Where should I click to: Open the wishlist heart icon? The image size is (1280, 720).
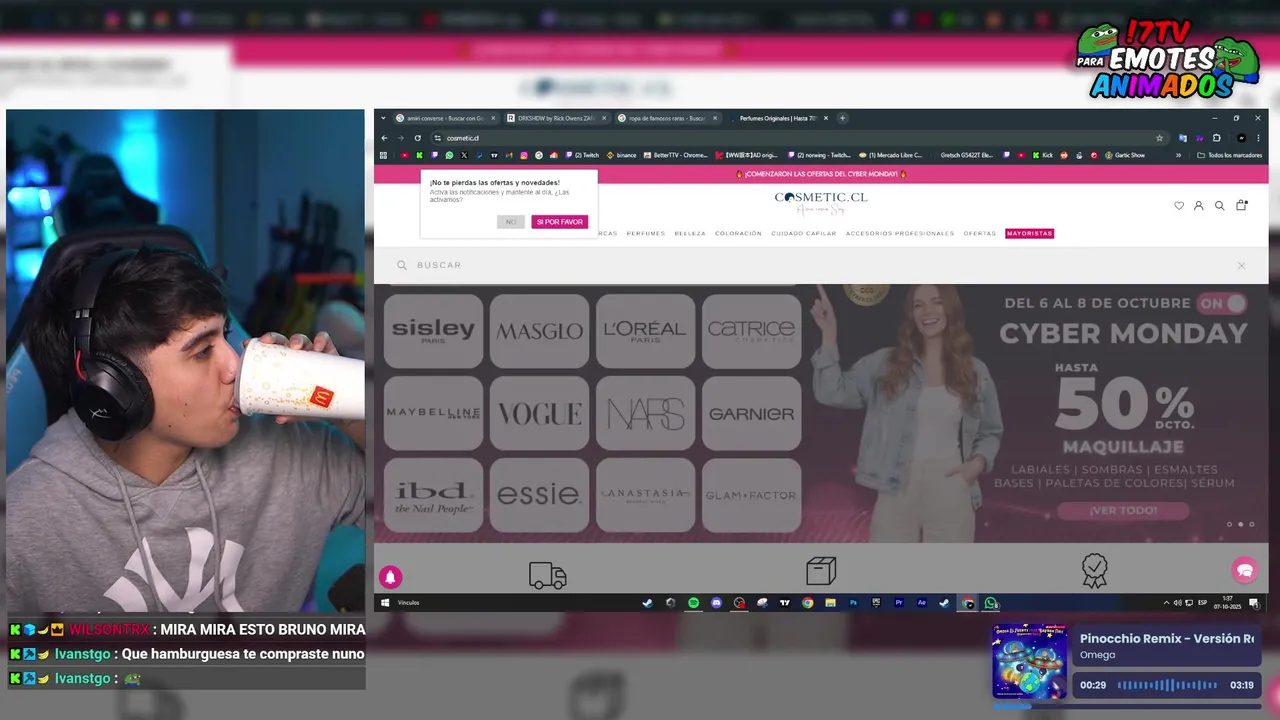click(1179, 206)
